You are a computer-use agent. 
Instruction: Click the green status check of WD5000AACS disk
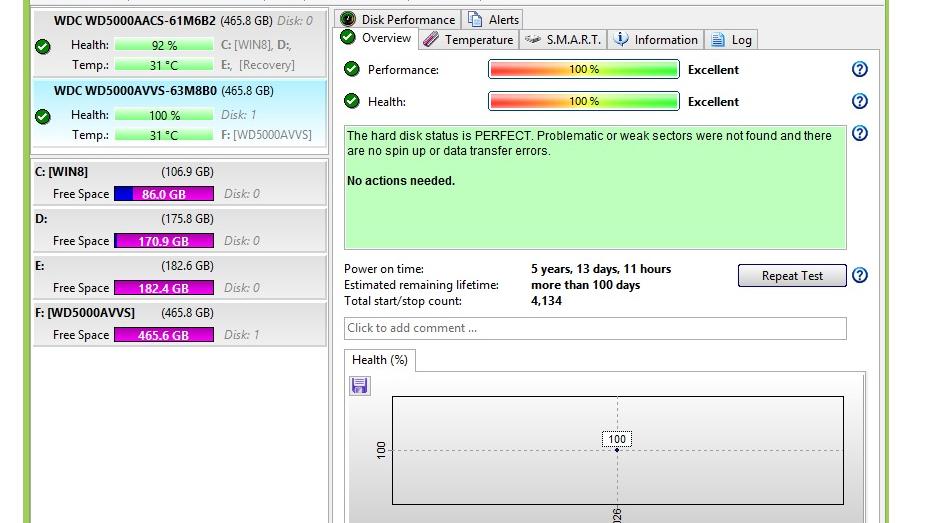(43, 46)
